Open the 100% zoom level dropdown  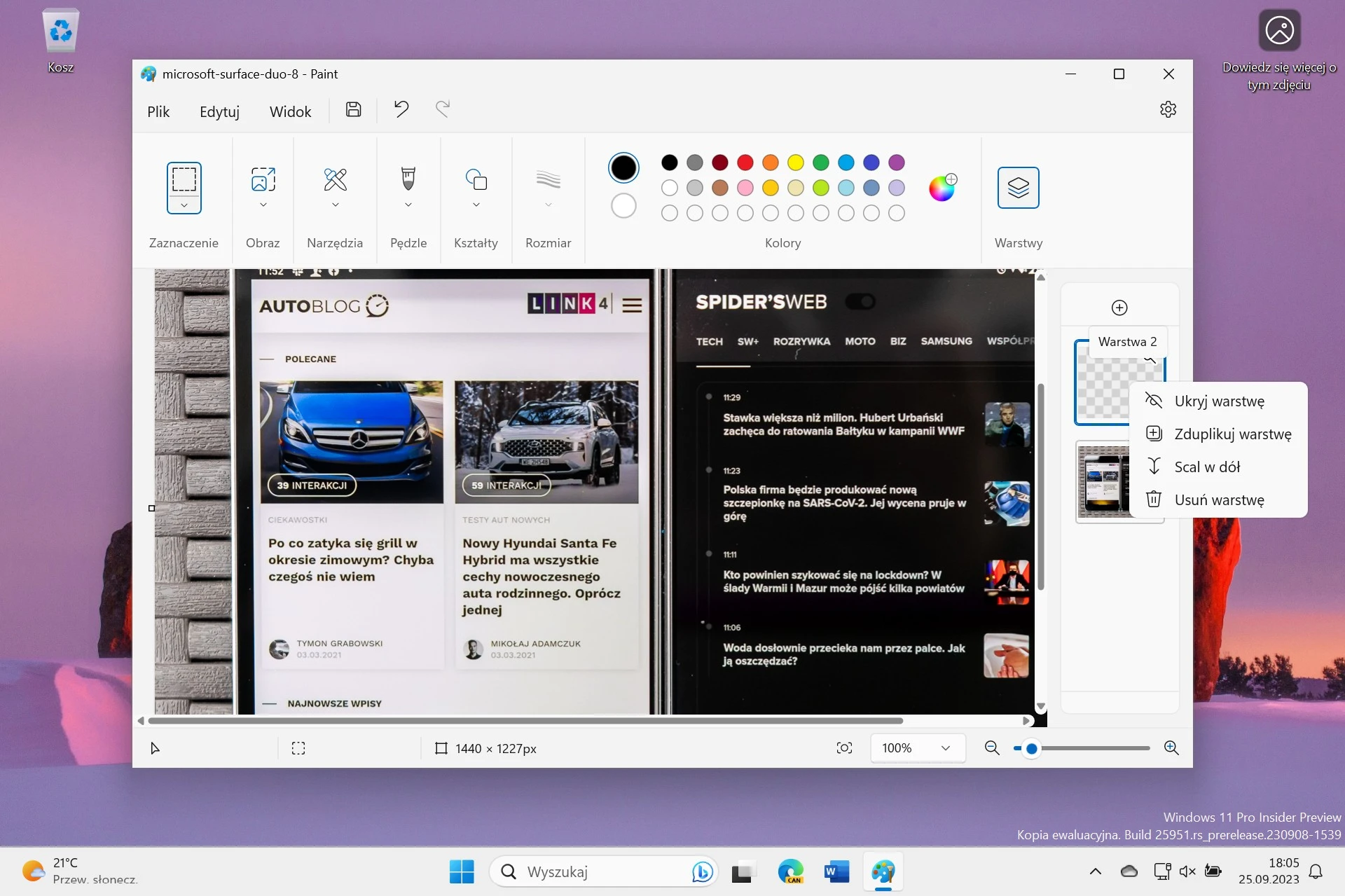(918, 748)
